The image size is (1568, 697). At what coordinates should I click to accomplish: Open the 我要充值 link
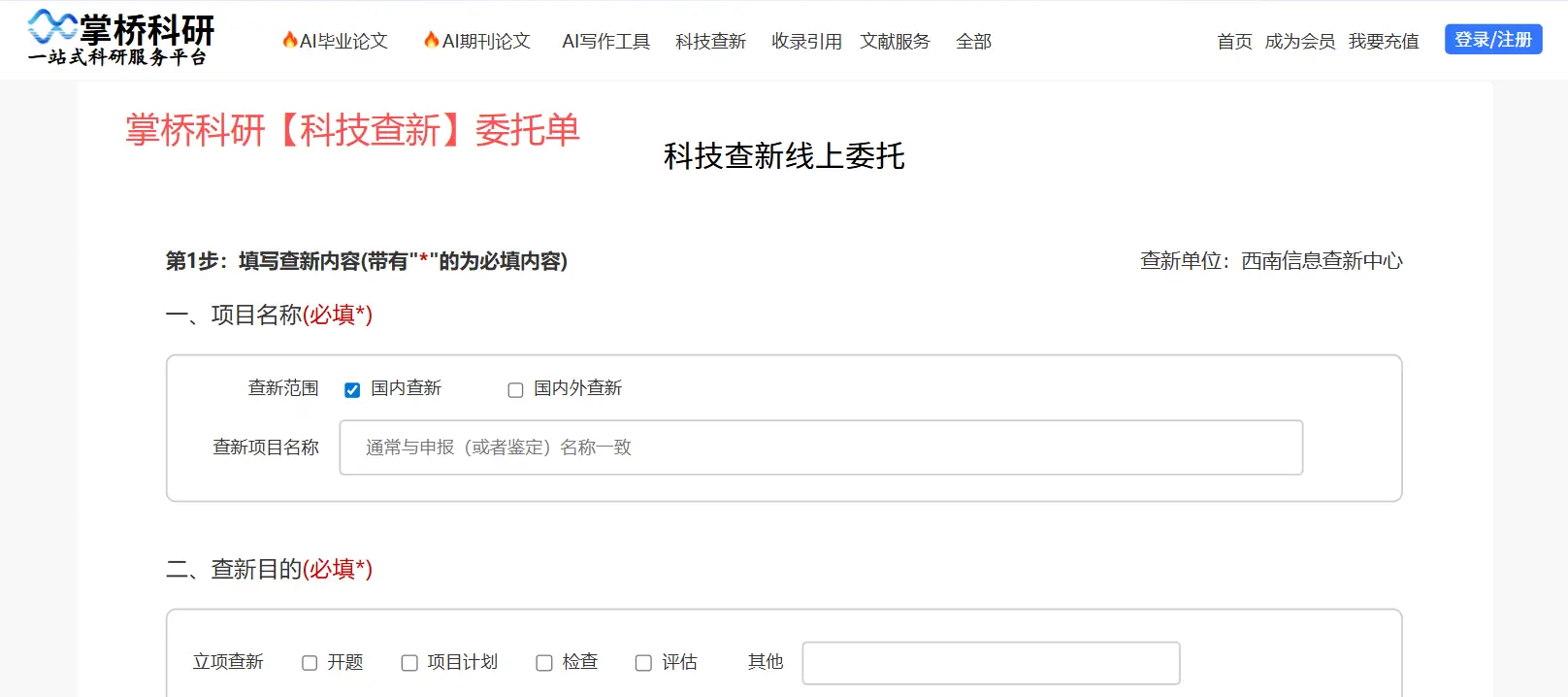(1384, 41)
